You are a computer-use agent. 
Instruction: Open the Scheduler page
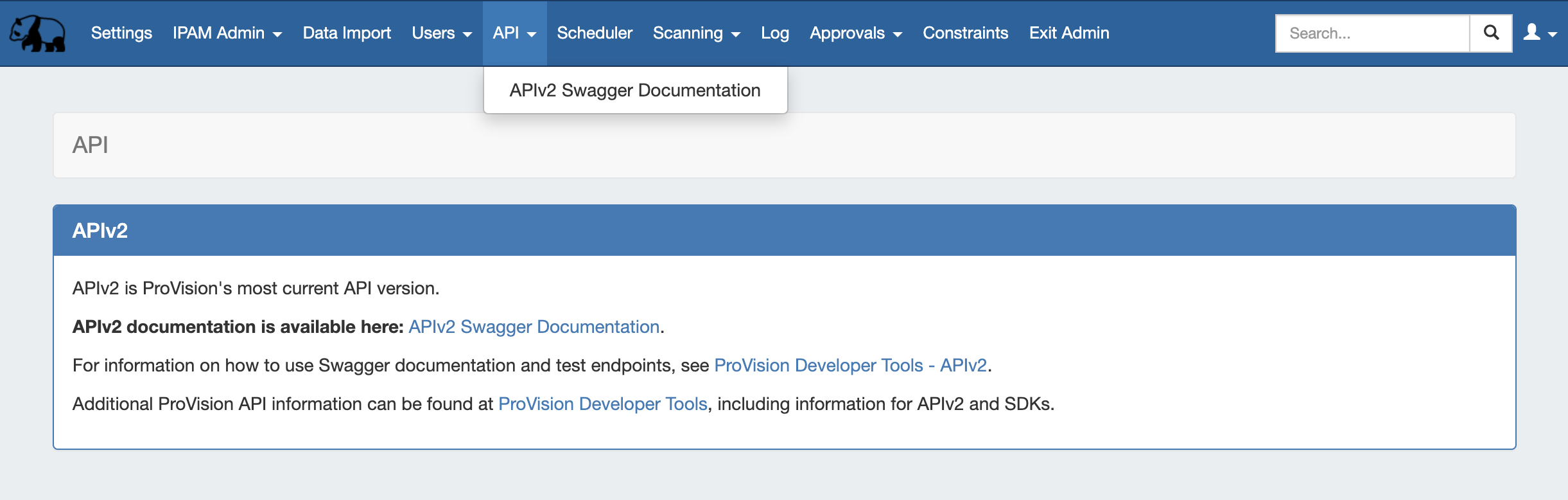[595, 33]
